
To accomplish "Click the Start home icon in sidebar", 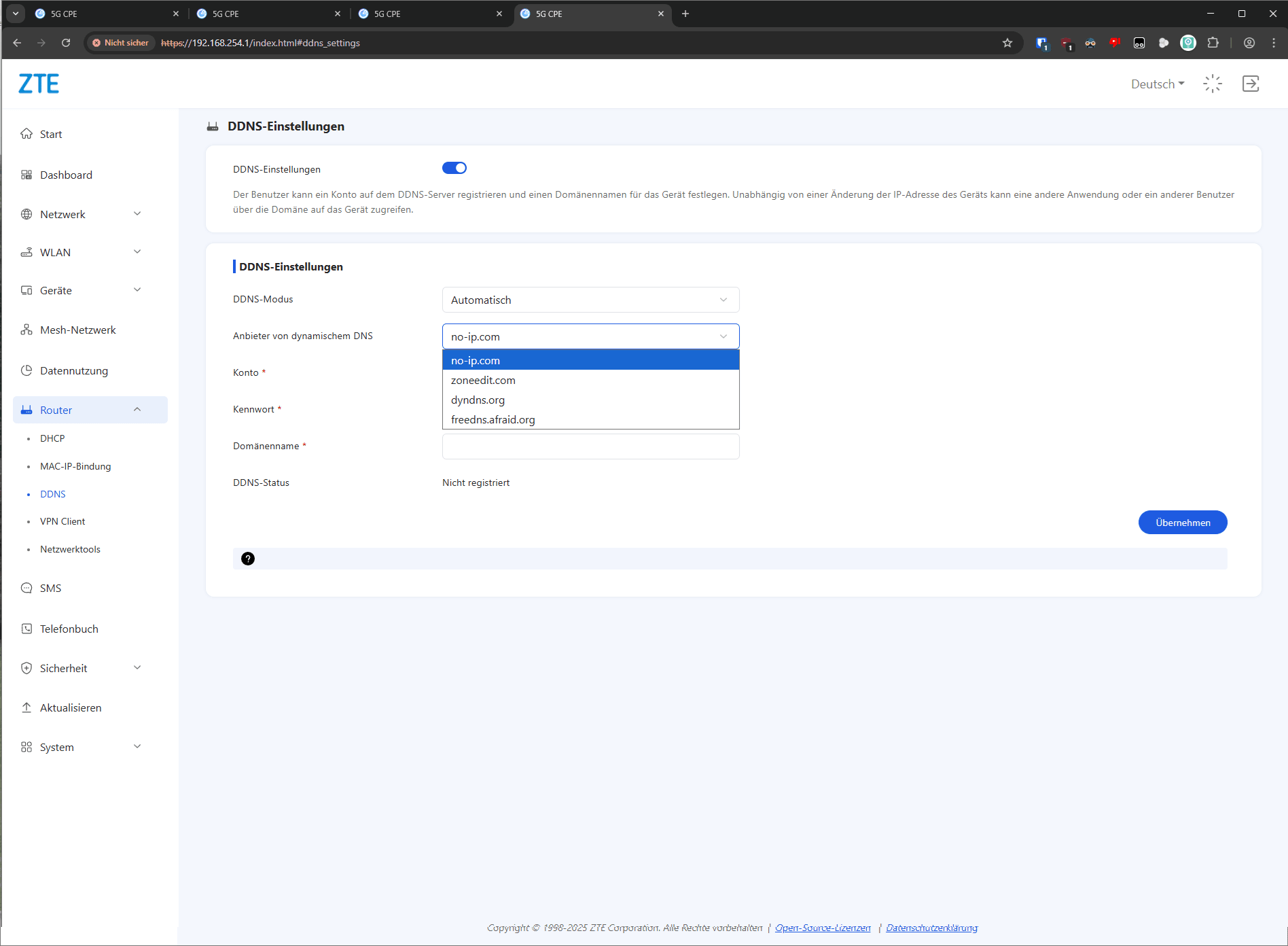I will coord(26,134).
